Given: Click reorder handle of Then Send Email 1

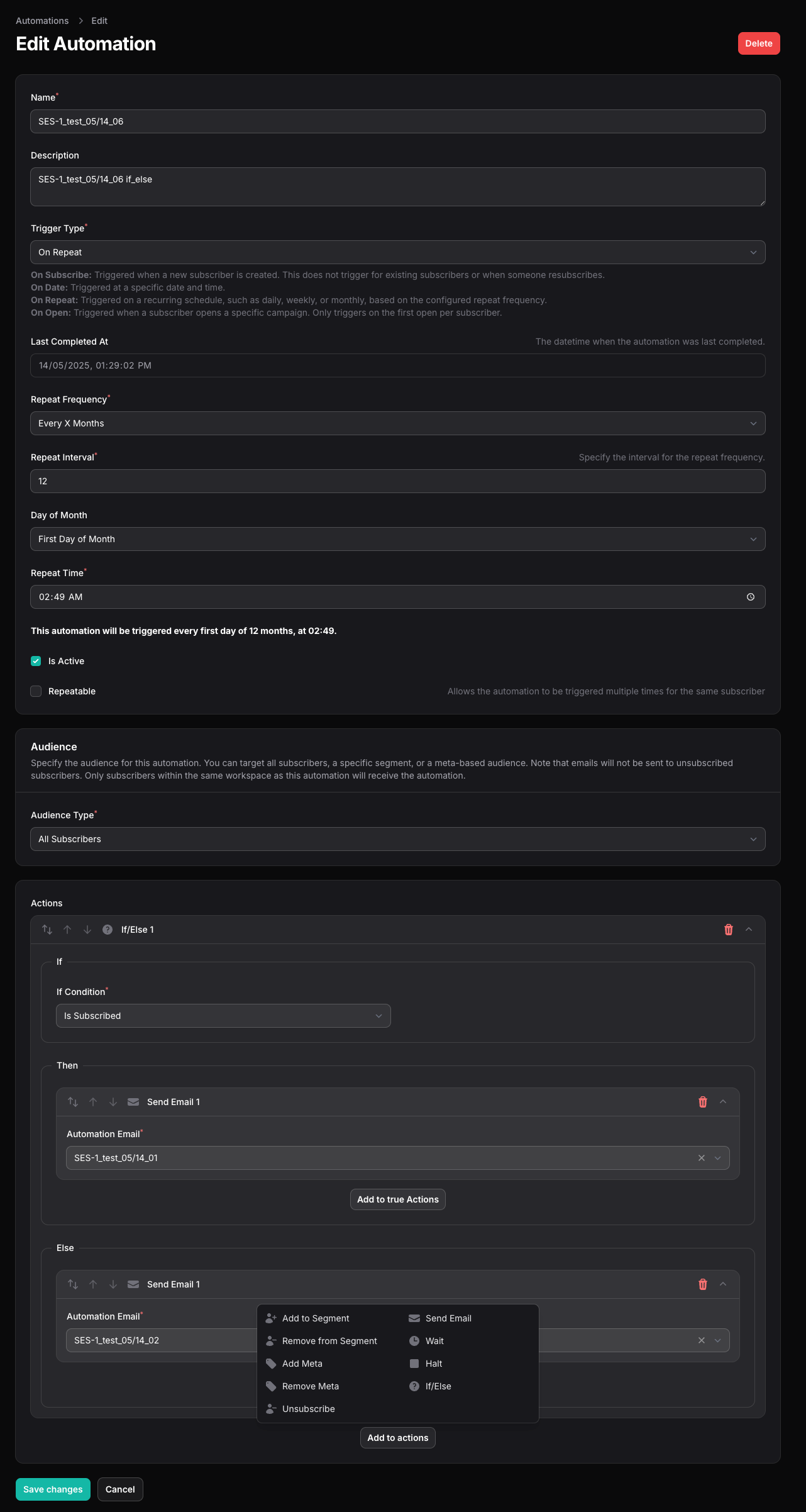Looking at the screenshot, I should 73,1102.
